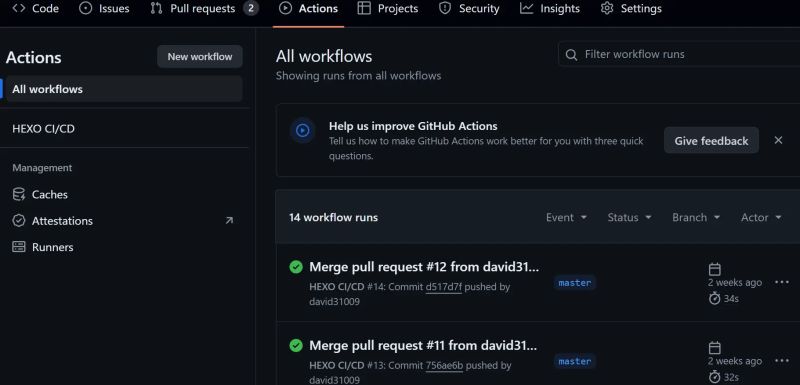Click the New workflow button
The width and height of the screenshot is (800, 385).
coord(199,57)
